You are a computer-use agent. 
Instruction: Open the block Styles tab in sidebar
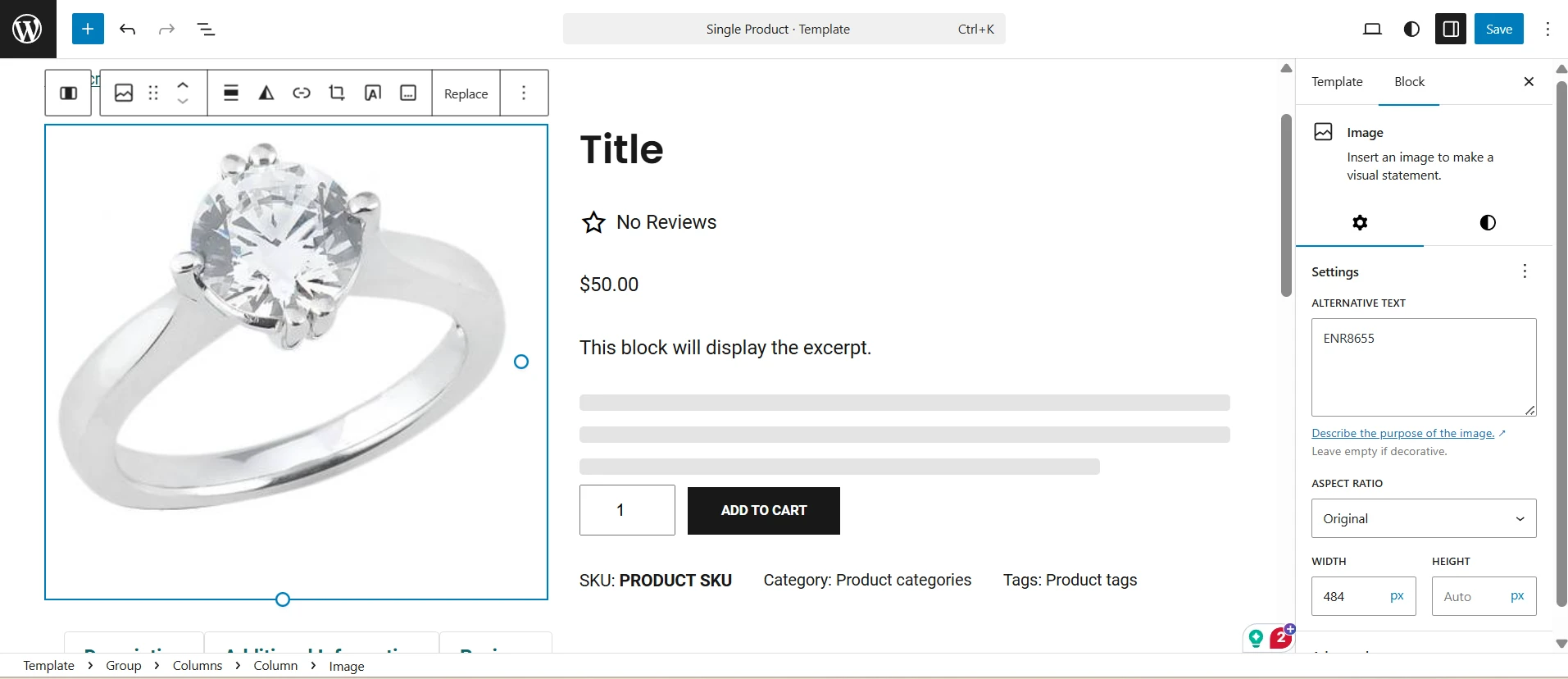tap(1488, 223)
